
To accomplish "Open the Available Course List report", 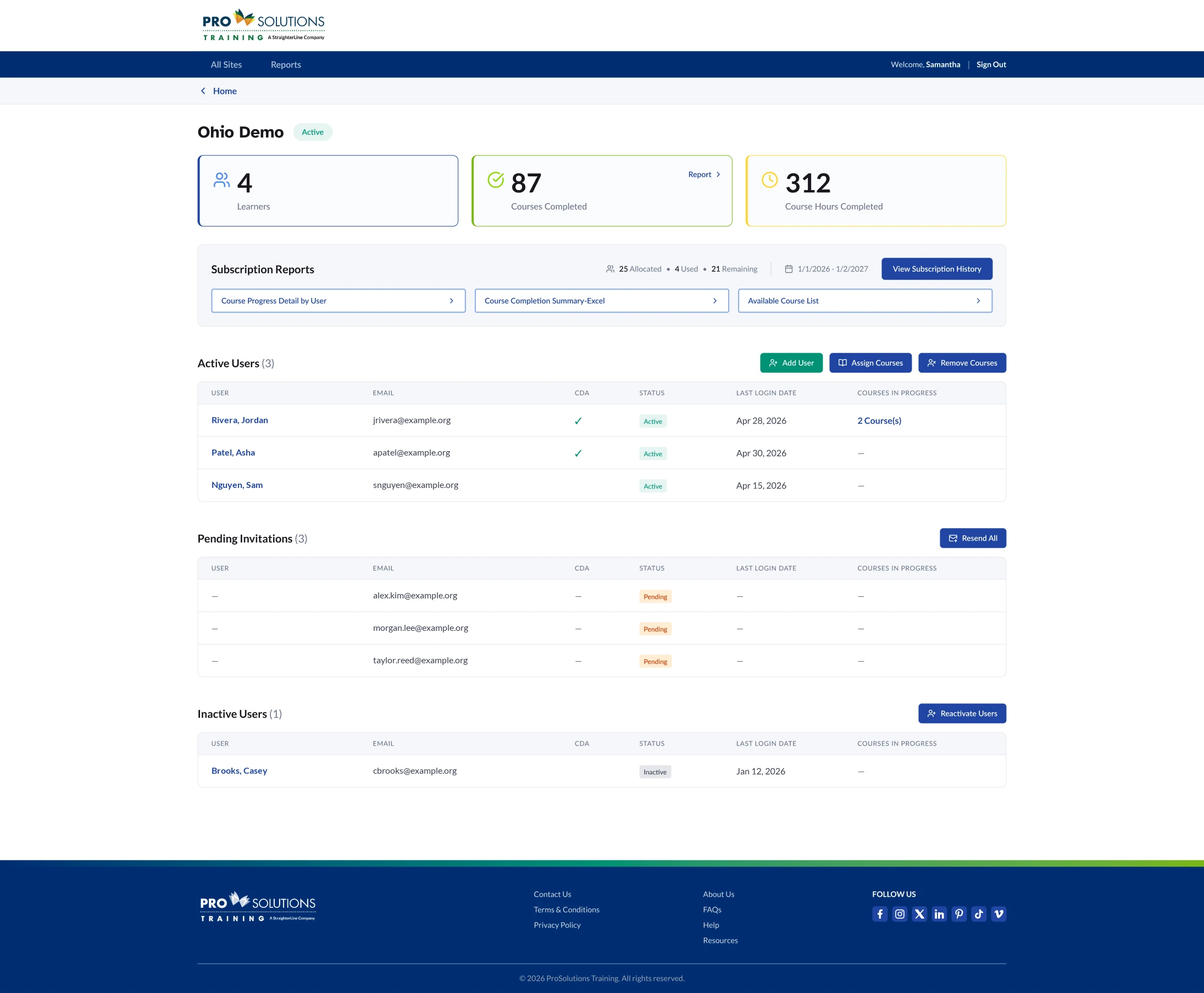I will coord(865,301).
